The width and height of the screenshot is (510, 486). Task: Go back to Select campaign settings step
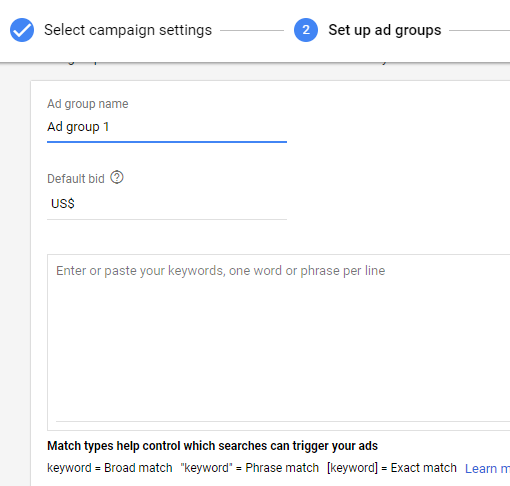tap(128, 30)
